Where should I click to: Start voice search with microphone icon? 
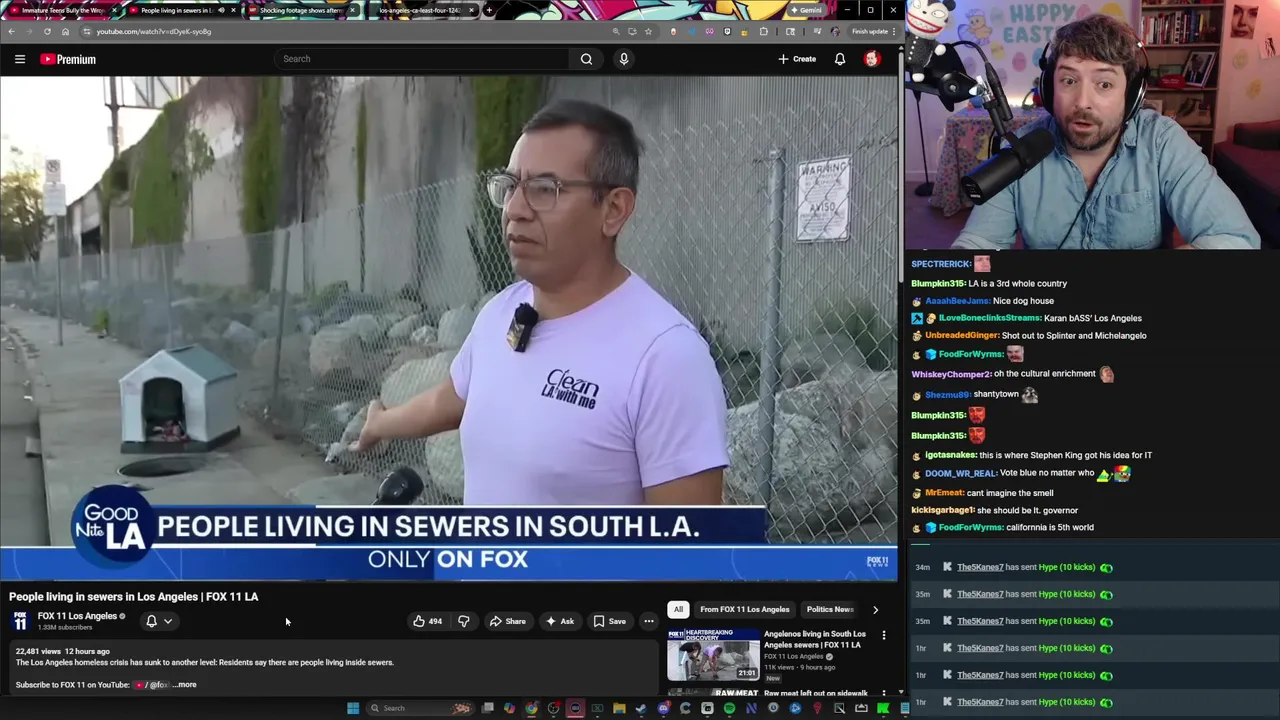coord(624,59)
